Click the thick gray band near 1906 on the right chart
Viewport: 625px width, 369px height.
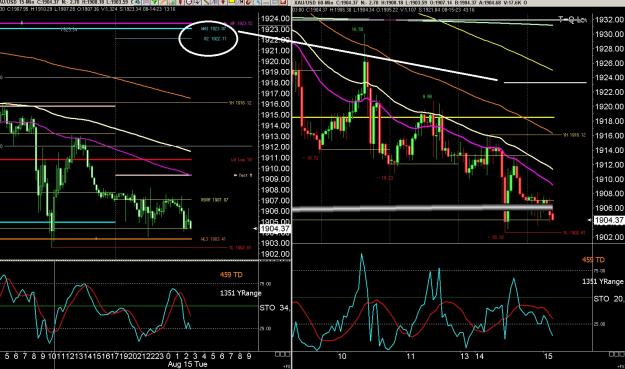423,208
